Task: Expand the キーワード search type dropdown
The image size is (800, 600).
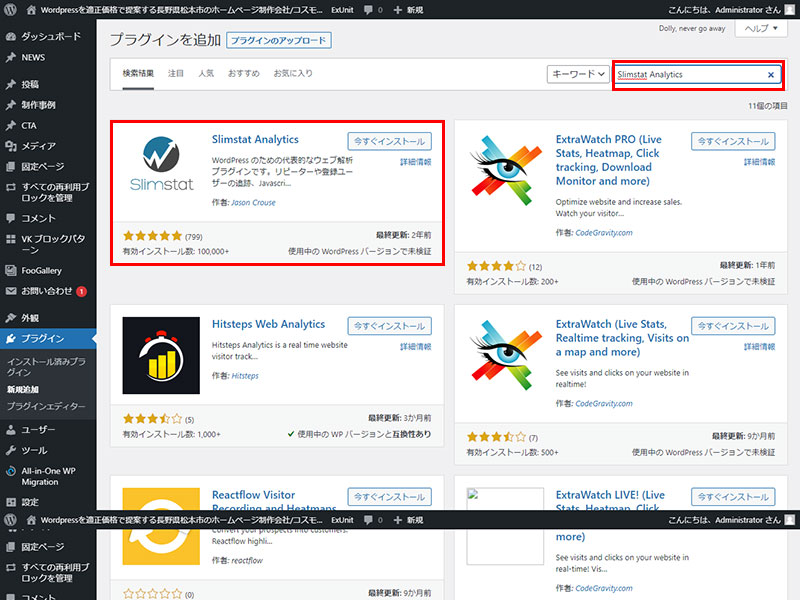Action: (x=578, y=74)
